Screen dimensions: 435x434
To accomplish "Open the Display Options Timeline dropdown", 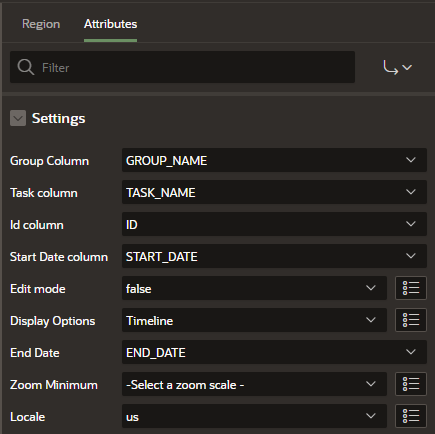I will point(254,320).
